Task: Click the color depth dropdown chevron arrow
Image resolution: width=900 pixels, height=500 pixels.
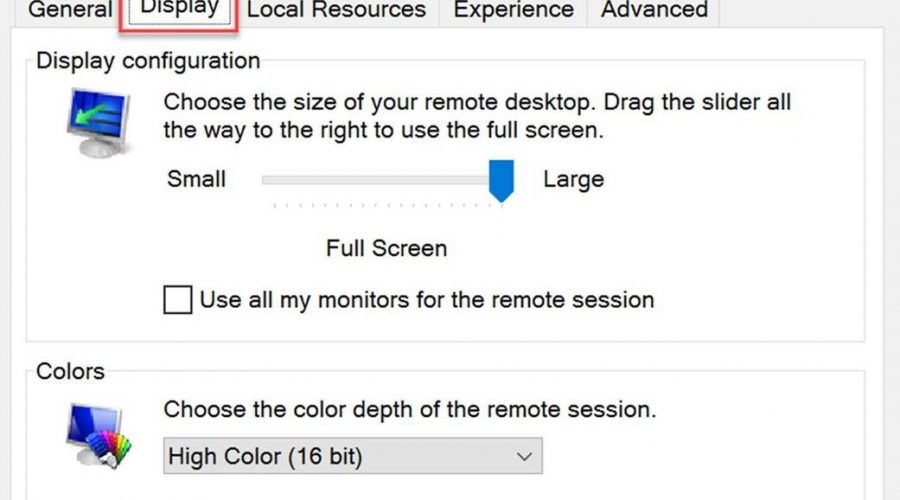Action: tap(524, 457)
